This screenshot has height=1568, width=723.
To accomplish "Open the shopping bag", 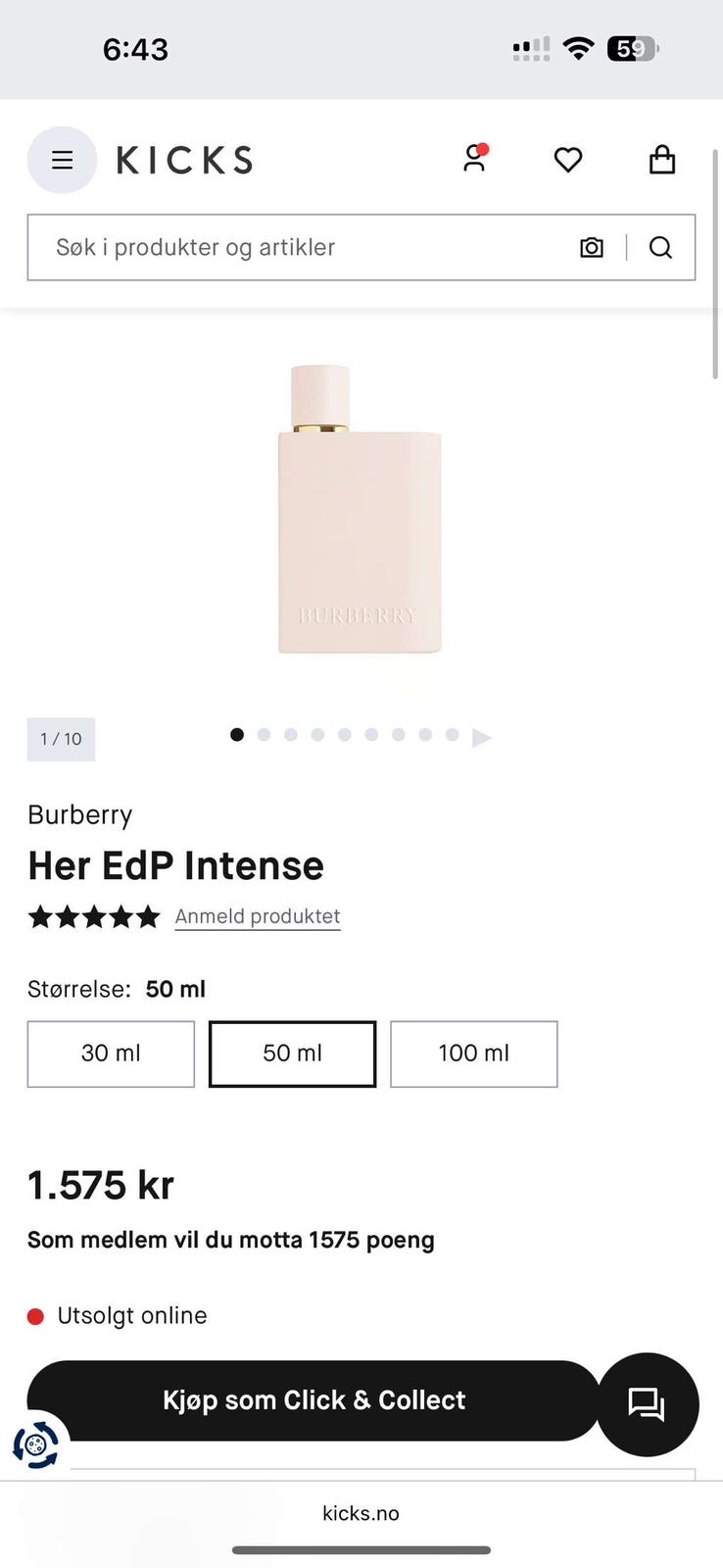I will coord(662,159).
